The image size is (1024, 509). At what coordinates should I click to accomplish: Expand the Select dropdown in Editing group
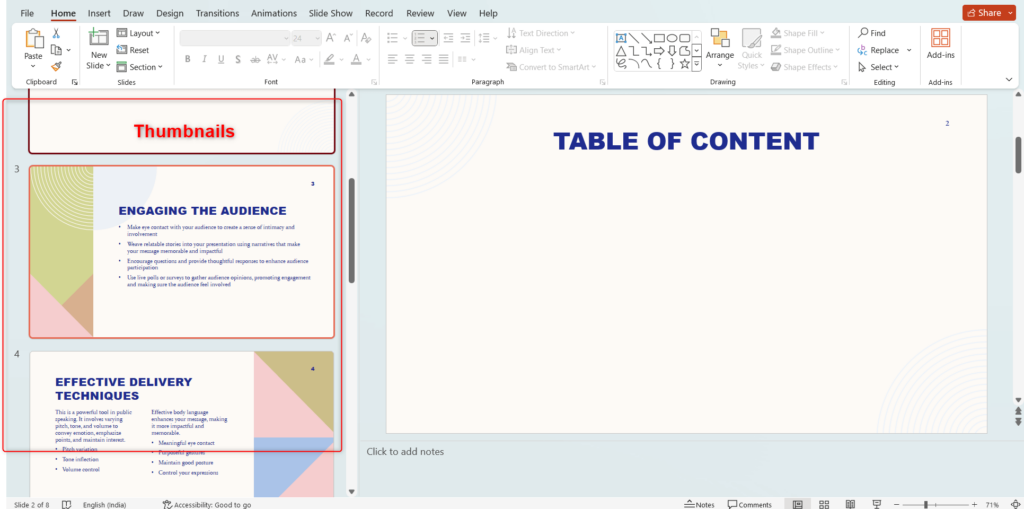pos(877,67)
